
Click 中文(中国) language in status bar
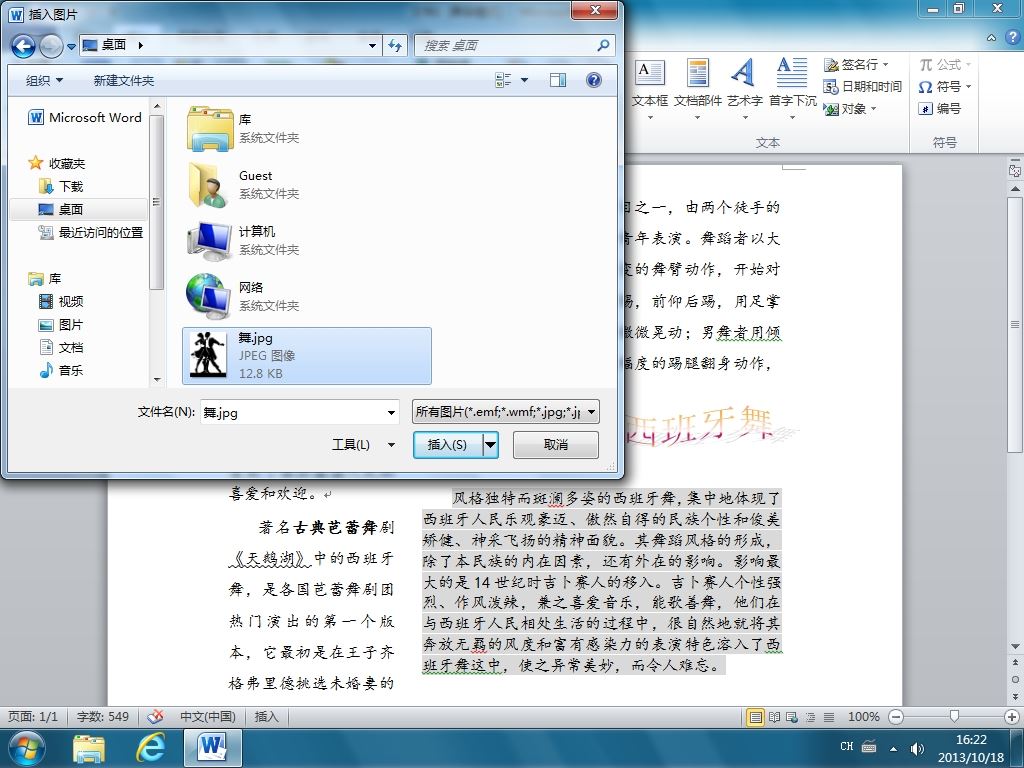tap(208, 716)
